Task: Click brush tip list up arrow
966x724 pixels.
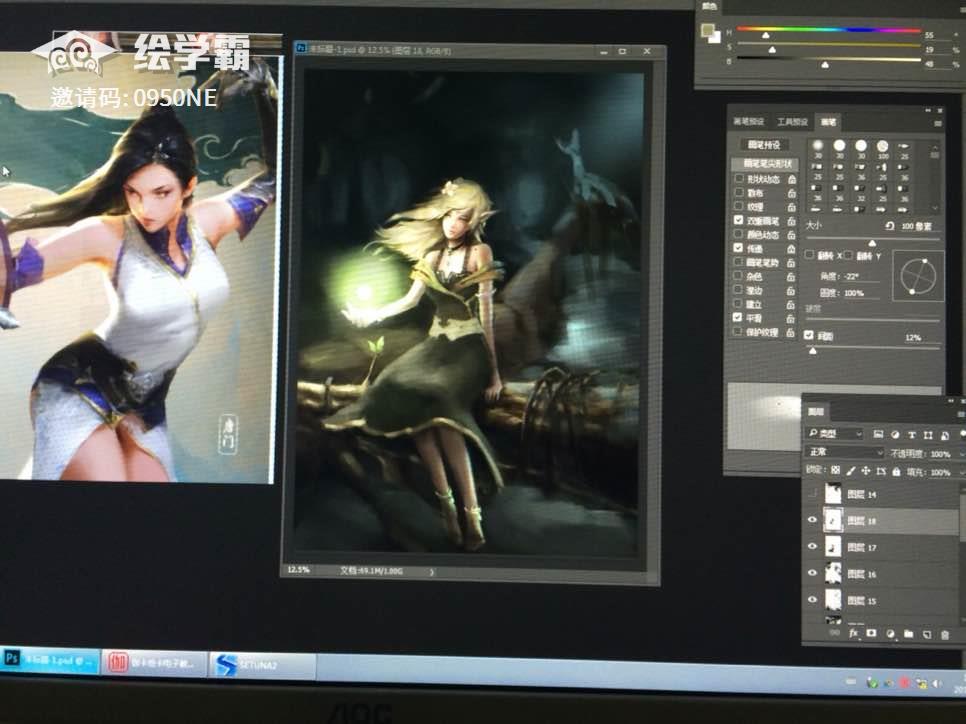Action: (x=935, y=148)
